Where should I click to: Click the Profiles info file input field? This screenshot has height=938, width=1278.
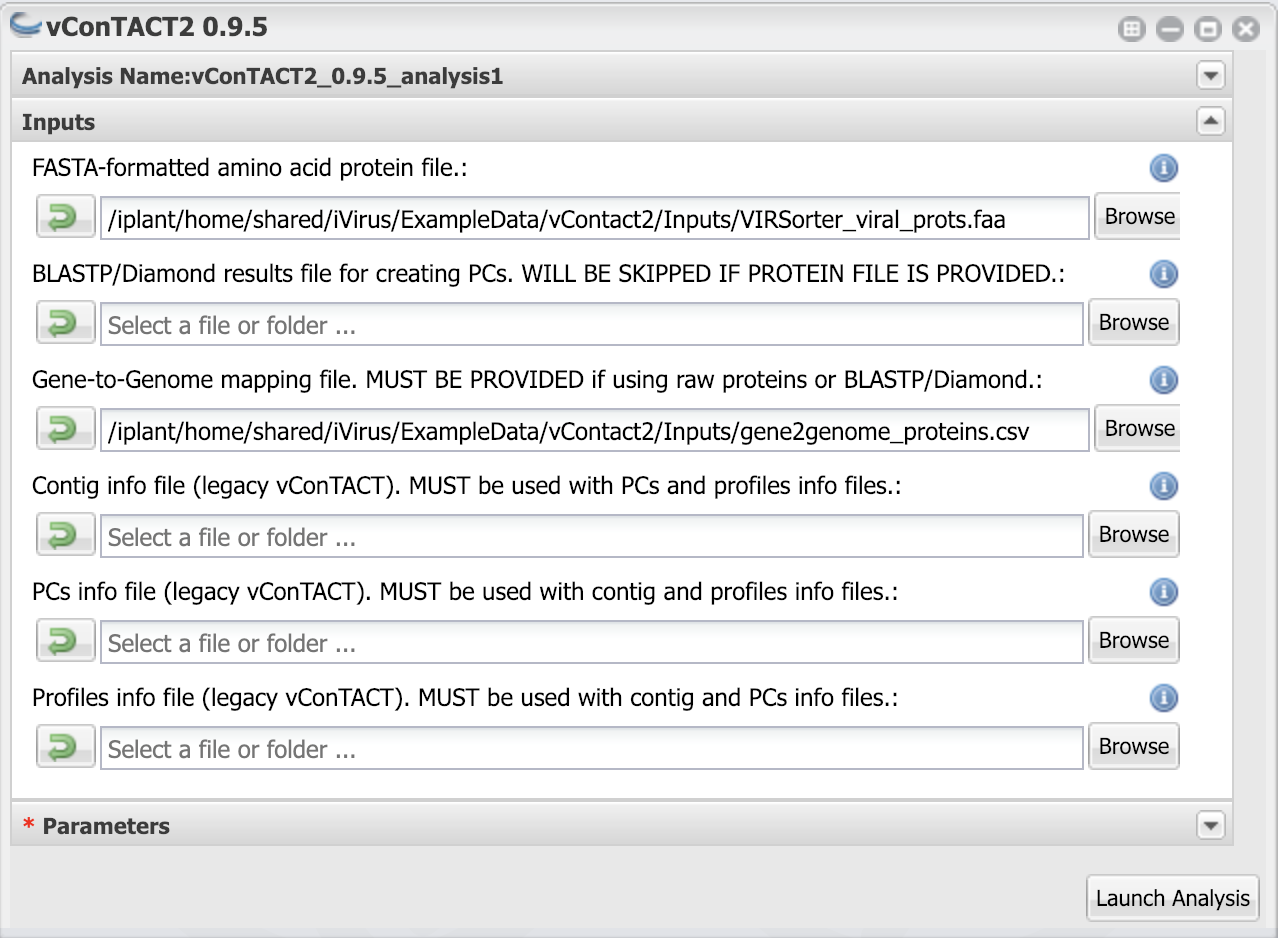[590, 748]
